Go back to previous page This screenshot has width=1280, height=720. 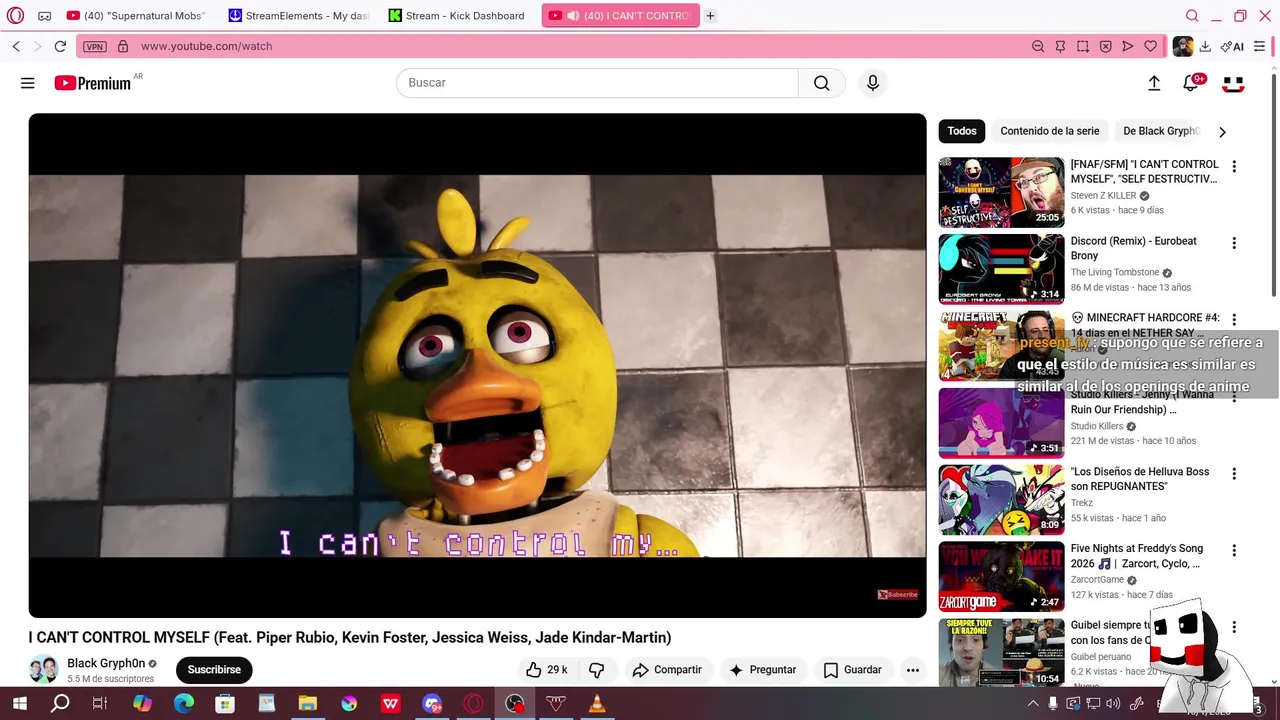pos(16,46)
